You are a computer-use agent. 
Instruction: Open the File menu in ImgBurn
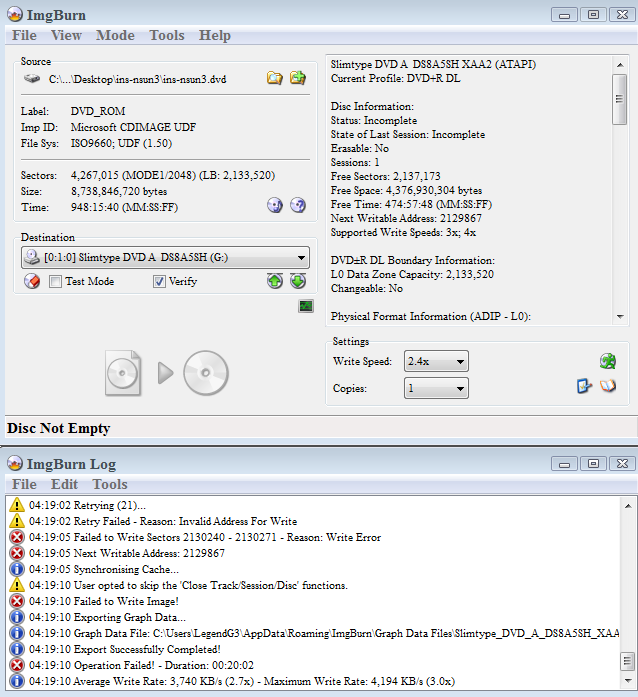click(x=24, y=35)
